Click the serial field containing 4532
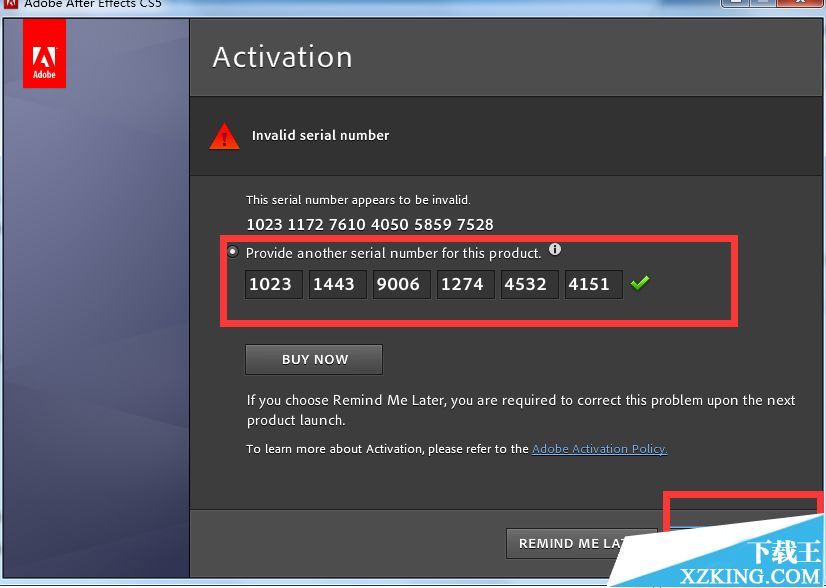 click(529, 285)
